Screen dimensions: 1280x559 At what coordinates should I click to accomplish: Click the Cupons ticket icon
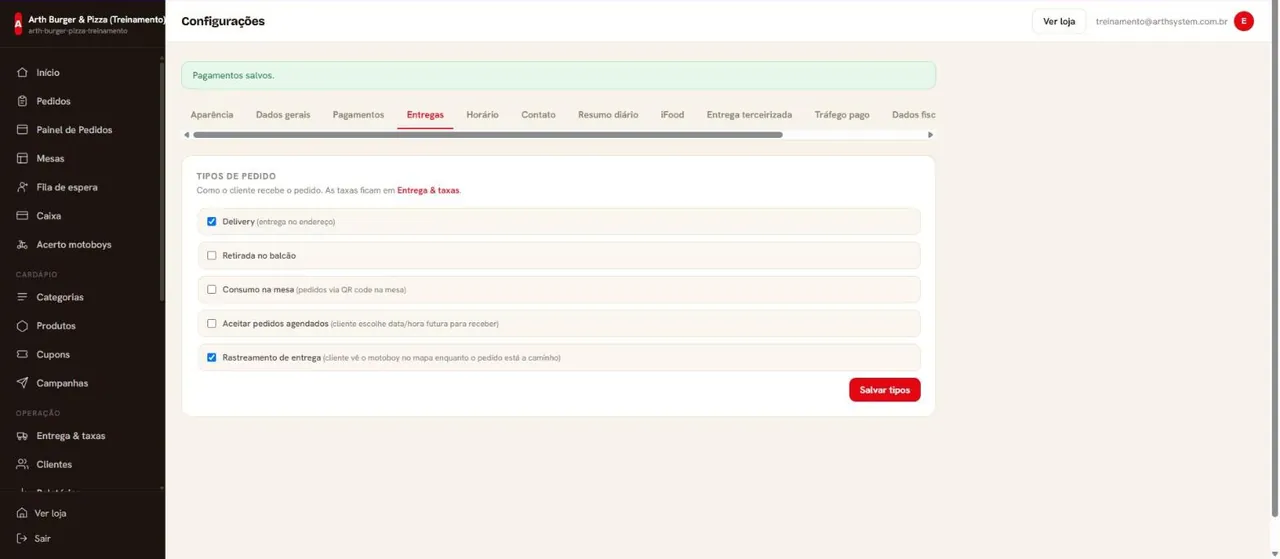tap(22, 355)
